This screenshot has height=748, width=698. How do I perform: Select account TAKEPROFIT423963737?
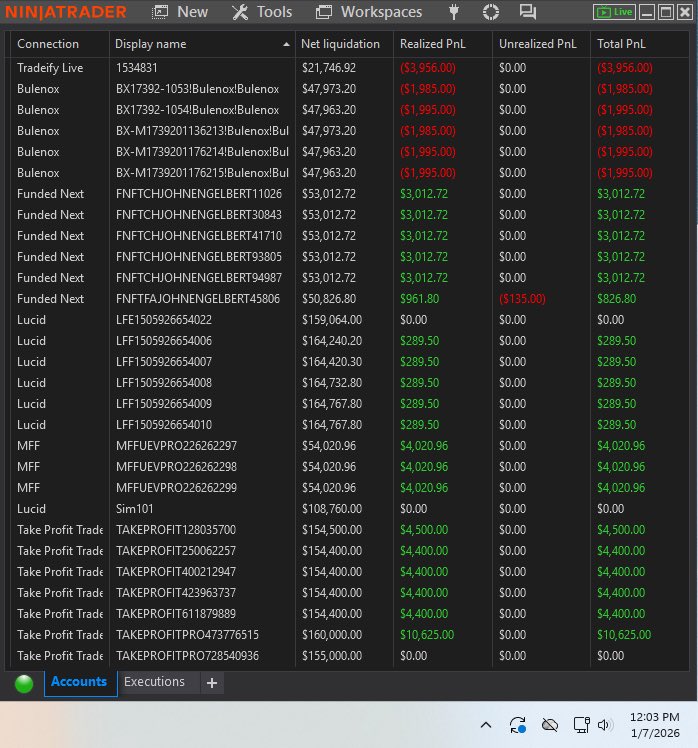tap(348, 592)
